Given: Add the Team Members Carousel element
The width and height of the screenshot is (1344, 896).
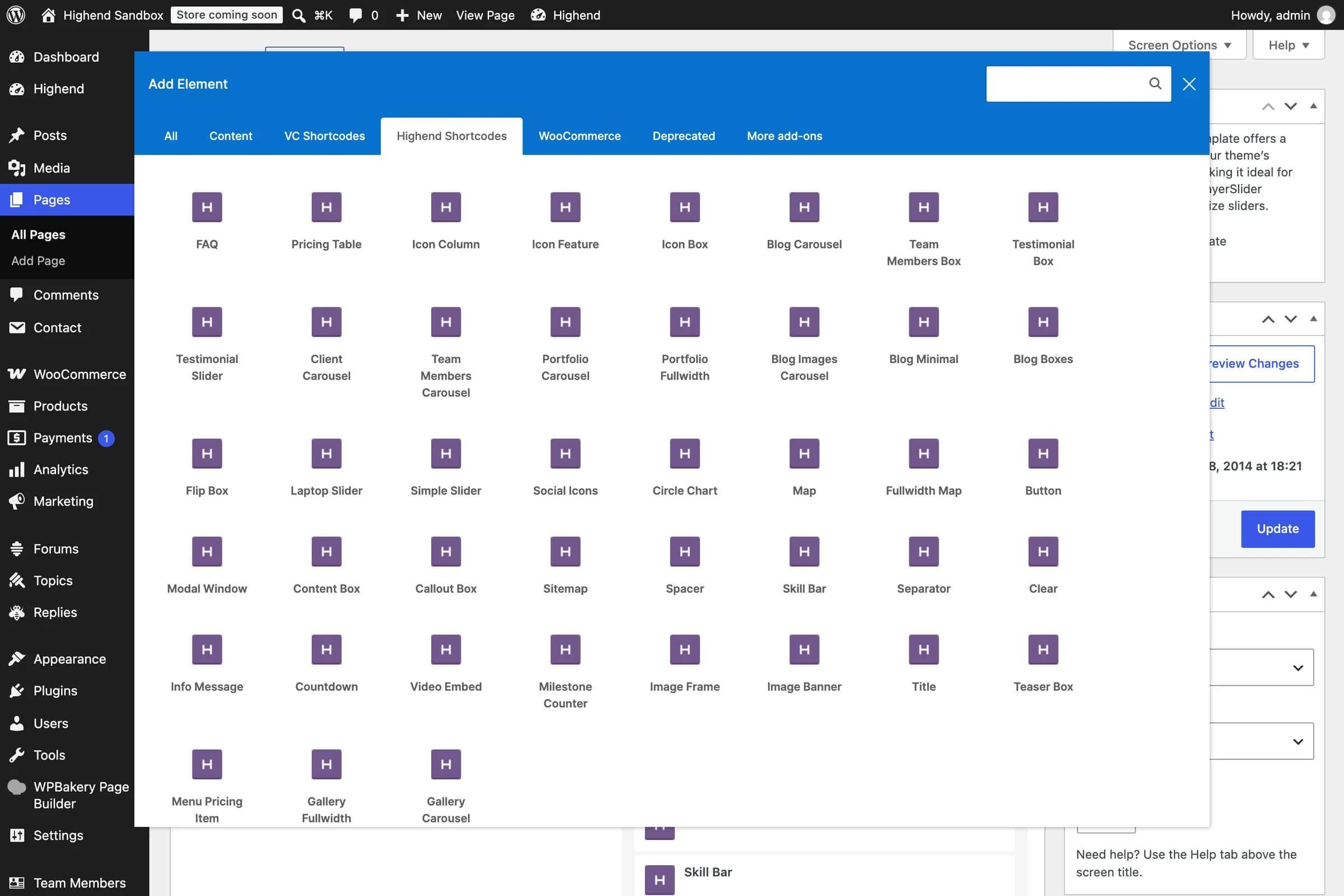Looking at the screenshot, I should tap(446, 353).
